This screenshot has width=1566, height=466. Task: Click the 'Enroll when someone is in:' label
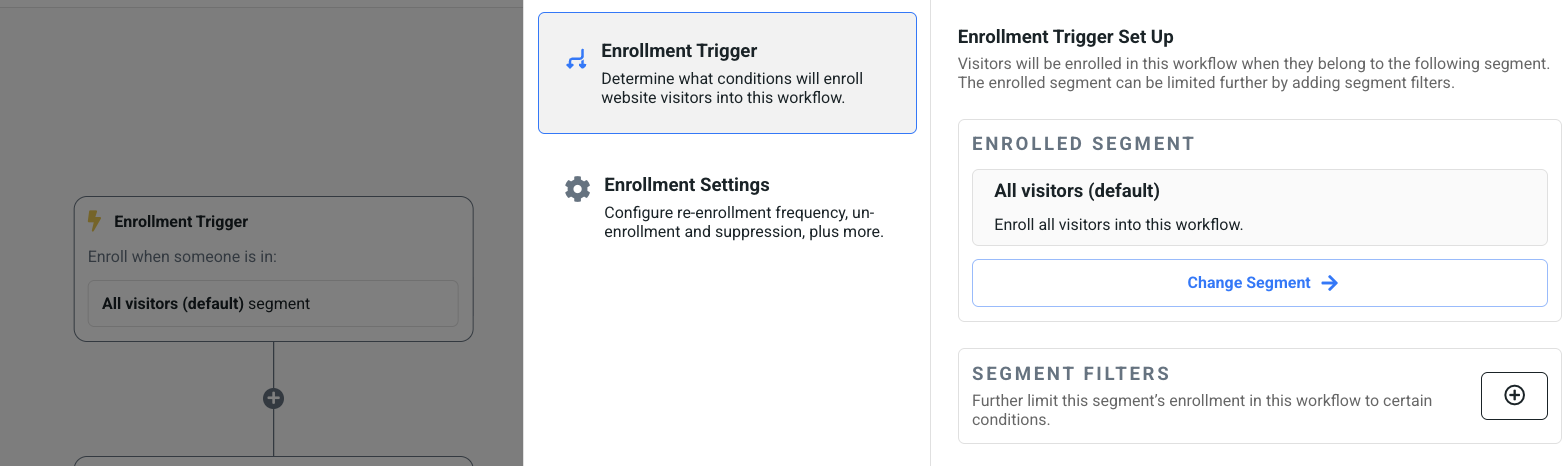click(183, 257)
